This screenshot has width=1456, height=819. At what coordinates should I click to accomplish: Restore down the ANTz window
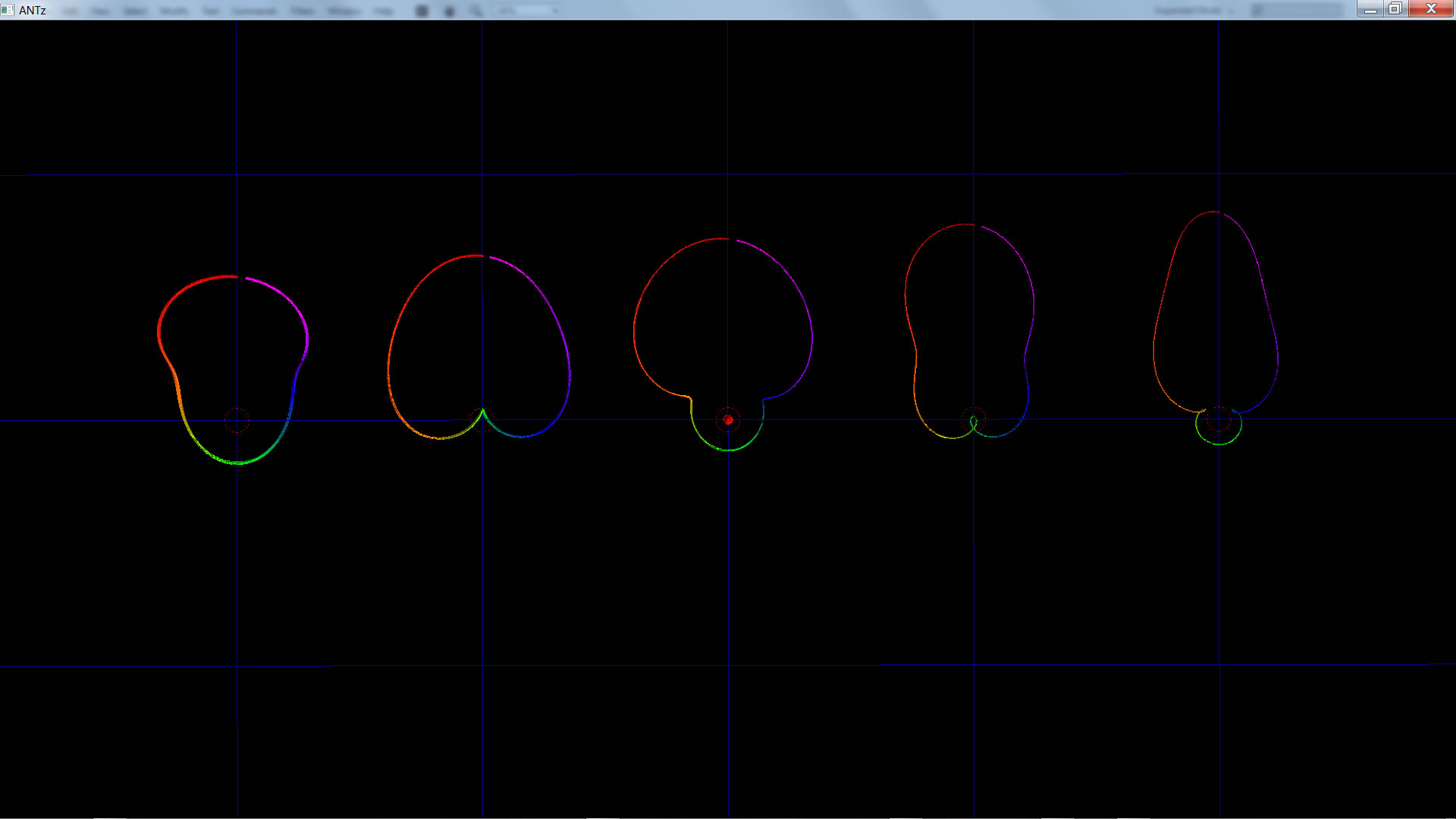point(1395,9)
